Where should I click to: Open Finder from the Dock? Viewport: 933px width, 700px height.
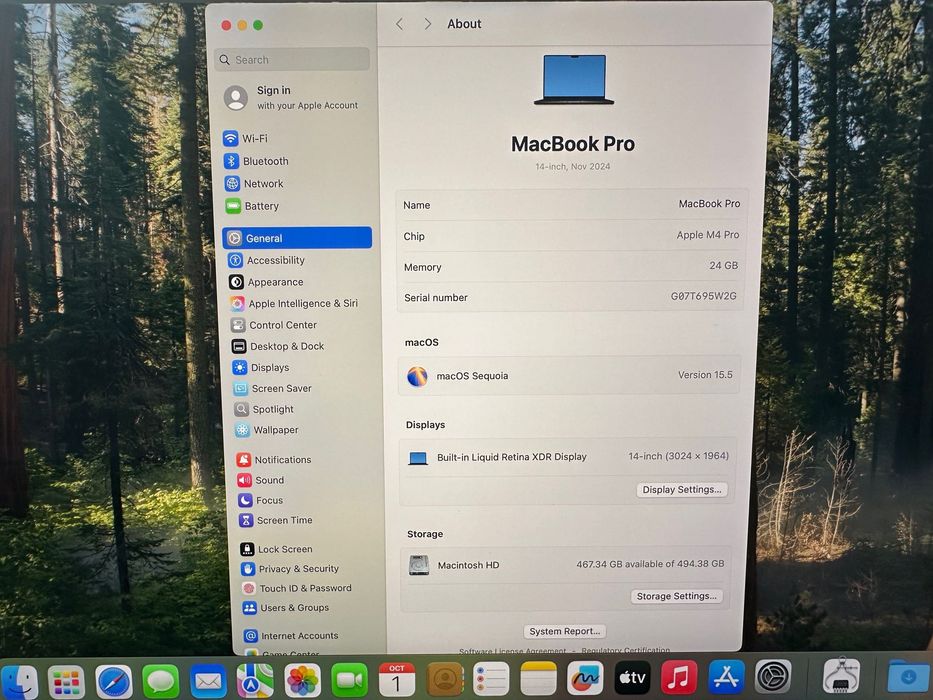tap(19, 681)
